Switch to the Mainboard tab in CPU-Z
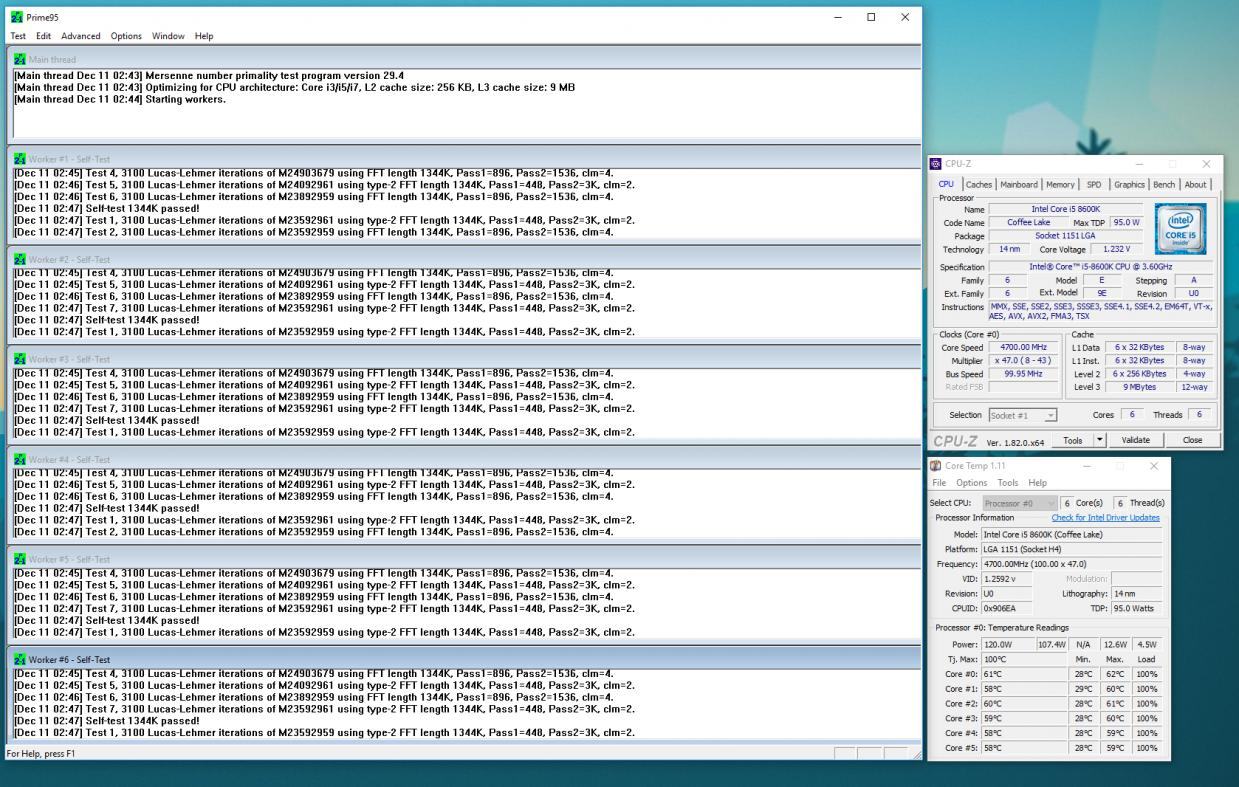Viewport: 1239px width, 787px height. click(x=1019, y=184)
